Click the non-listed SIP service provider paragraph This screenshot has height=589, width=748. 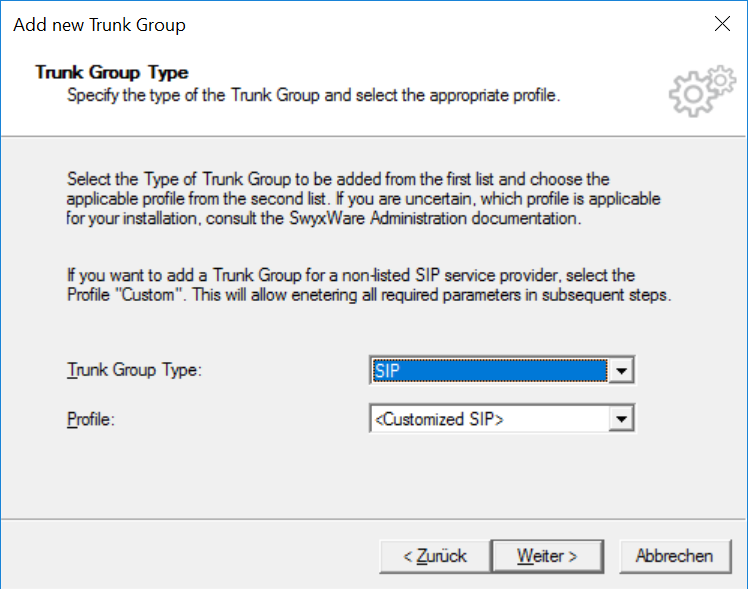(x=369, y=285)
